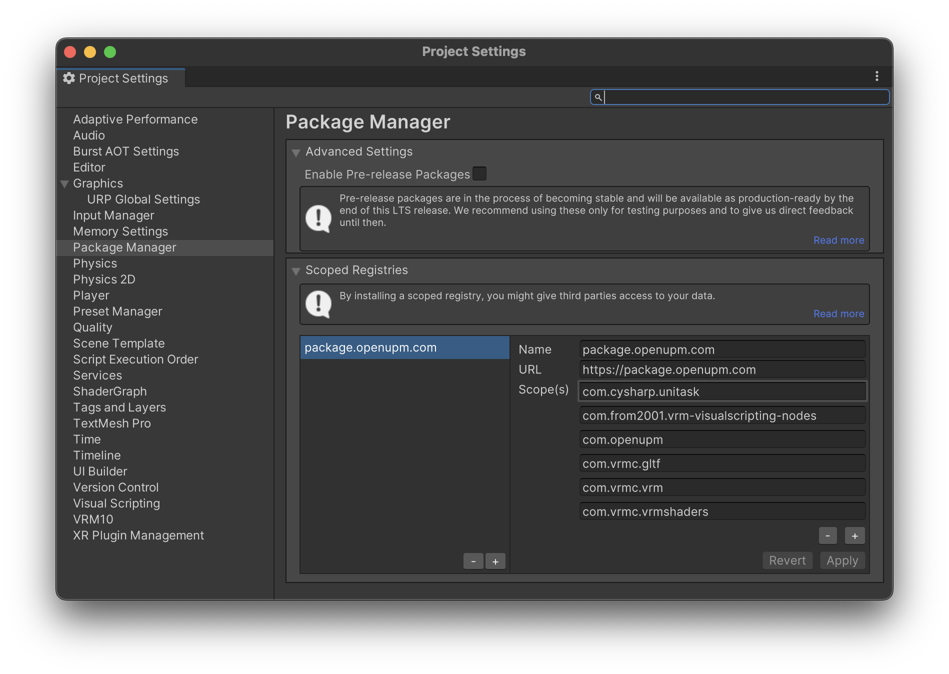Click the Advanced Settings header label

(x=359, y=152)
